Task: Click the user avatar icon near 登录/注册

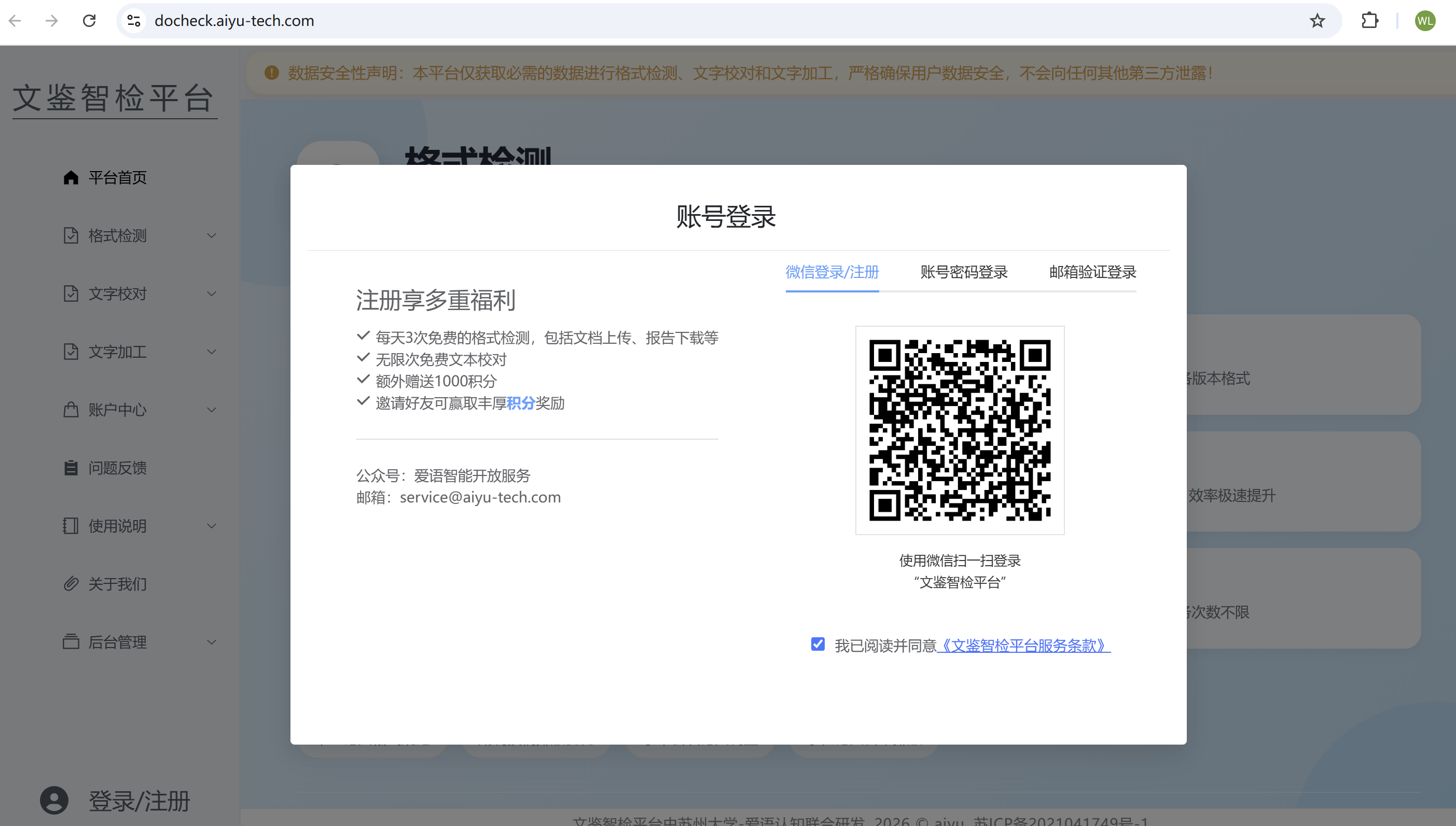Action: [54, 801]
